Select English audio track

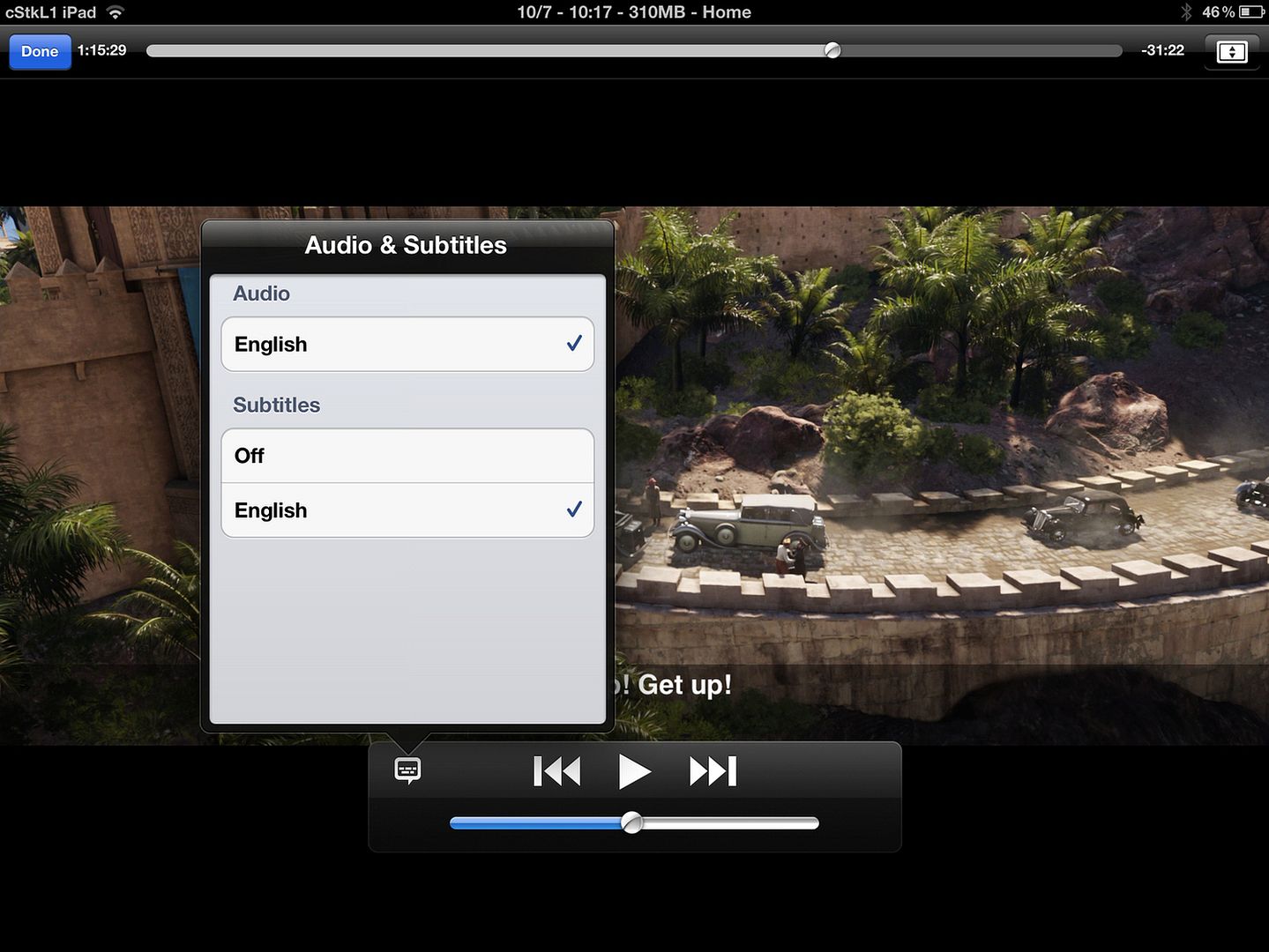(407, 345)
